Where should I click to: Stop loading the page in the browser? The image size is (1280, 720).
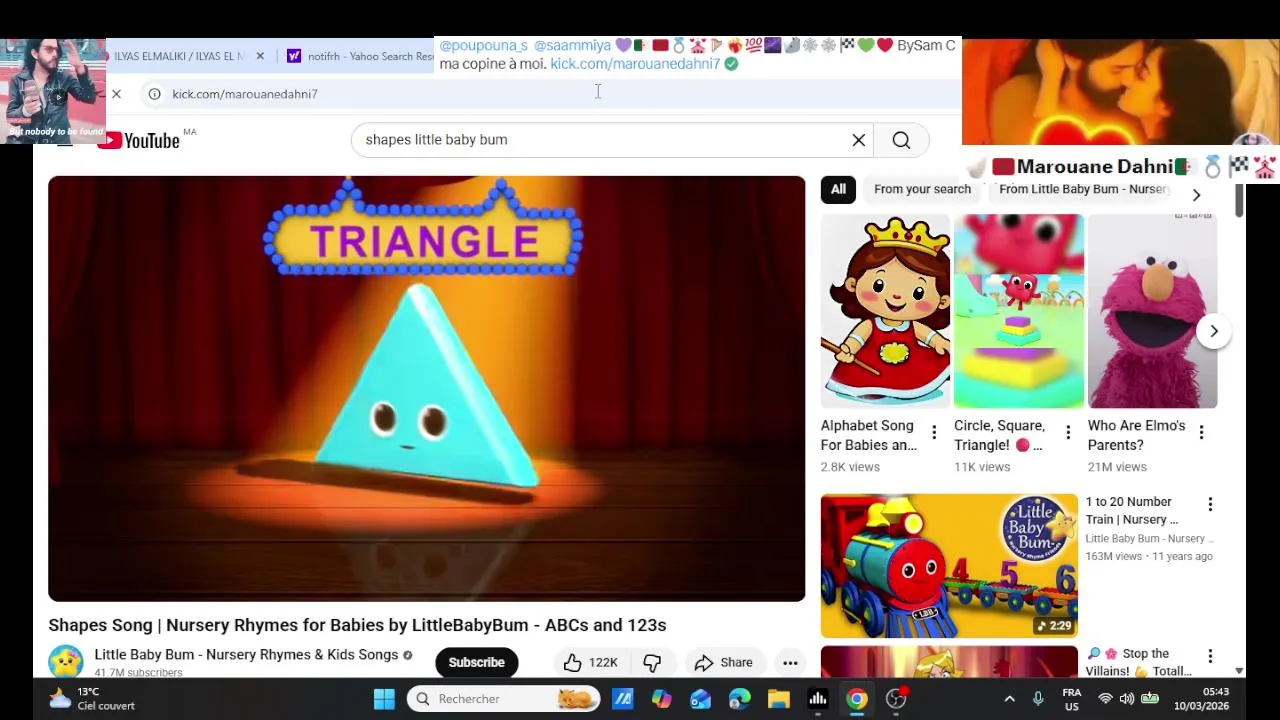pyautogui.click(x=116, y=94)
